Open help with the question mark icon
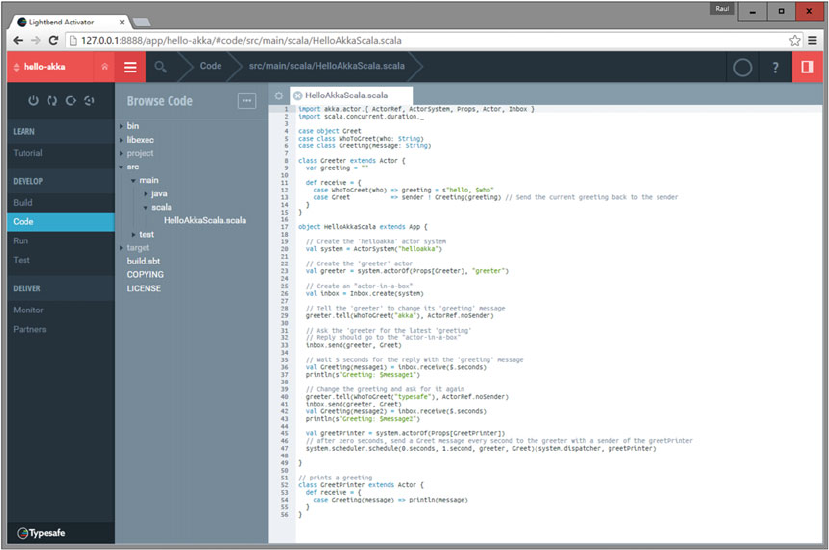Image resolution: width=829 pixels, height=550 pixels. [x=775, y=67]
